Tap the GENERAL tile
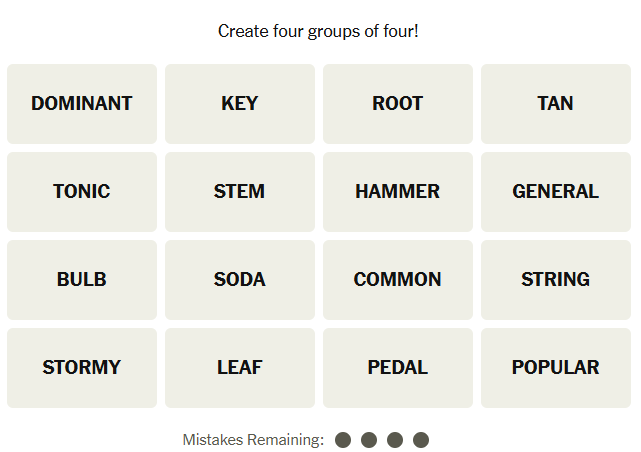Viewport: 641px width, 452px height. click(x=556, y=192)
